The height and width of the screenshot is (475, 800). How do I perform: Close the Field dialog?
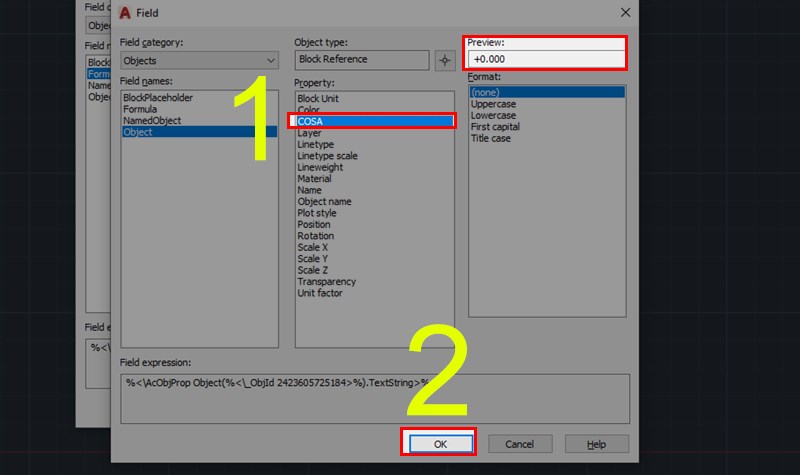coord(626,13)
